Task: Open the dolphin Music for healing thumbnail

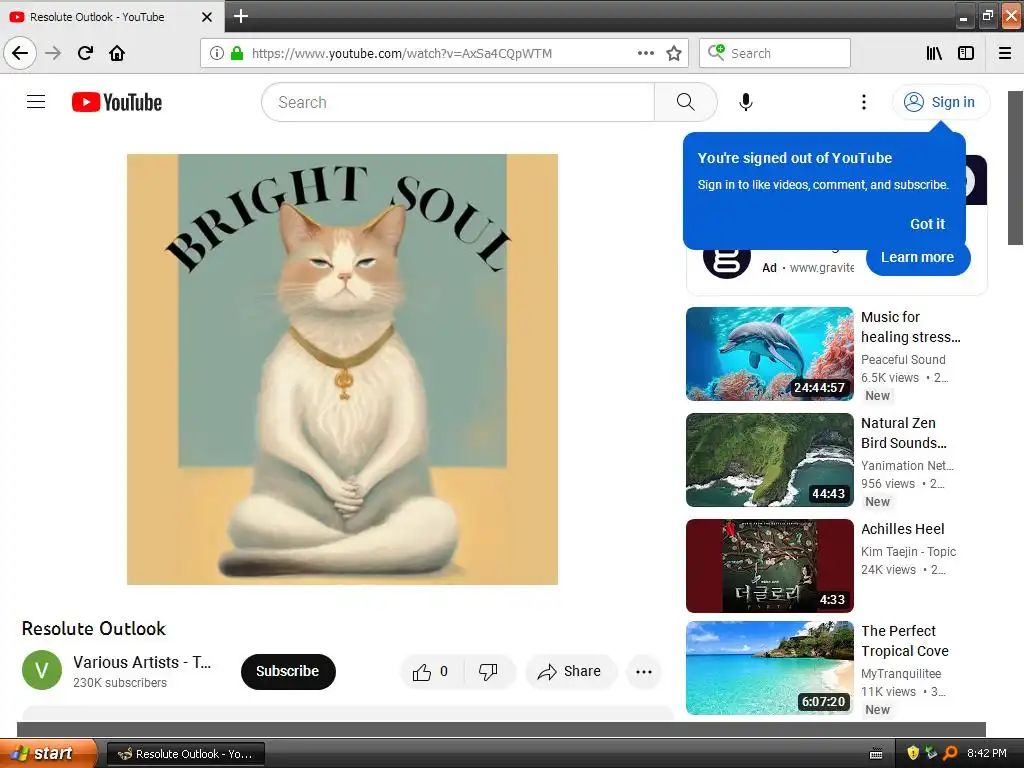Action: click(769, 353)
